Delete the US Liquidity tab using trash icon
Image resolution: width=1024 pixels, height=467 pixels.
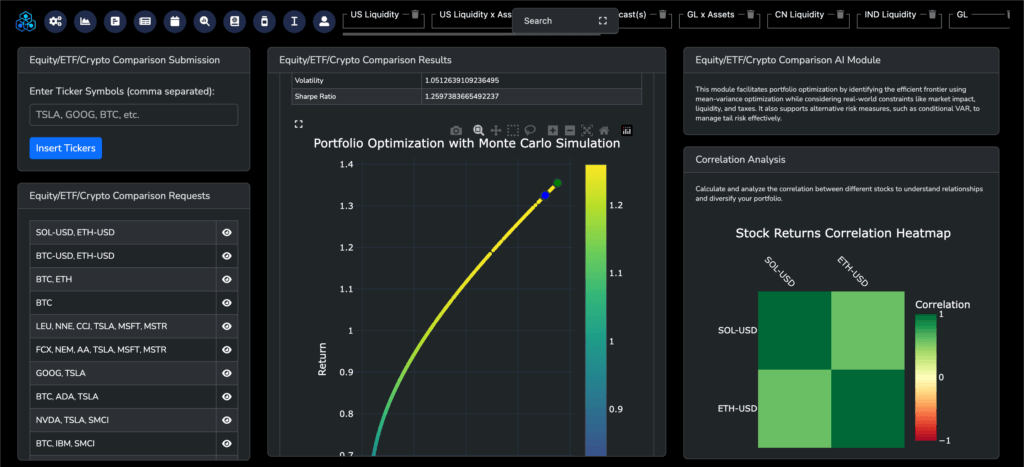click(x=416, y=15)
